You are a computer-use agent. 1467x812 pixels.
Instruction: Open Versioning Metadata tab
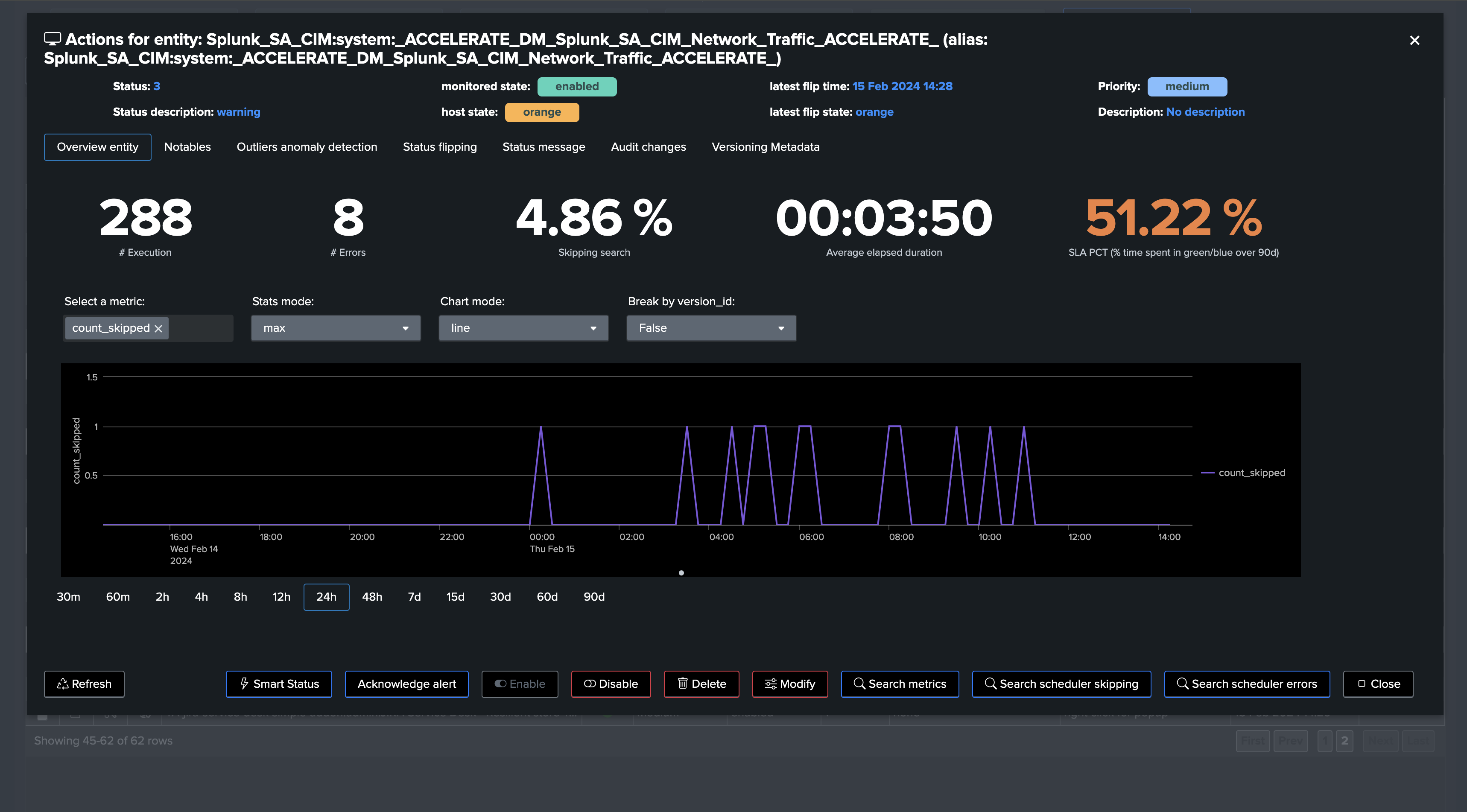(x=766, y=147)
